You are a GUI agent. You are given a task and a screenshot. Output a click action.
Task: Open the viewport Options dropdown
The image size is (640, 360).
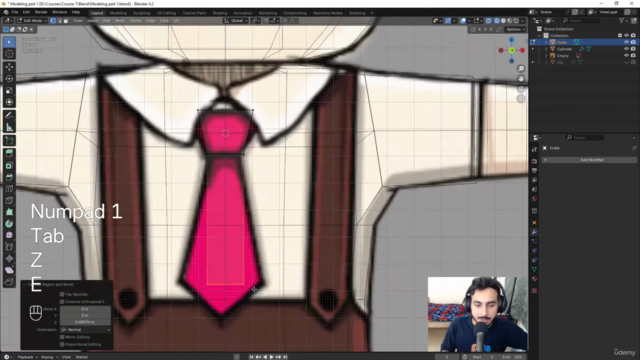(515, 29)
